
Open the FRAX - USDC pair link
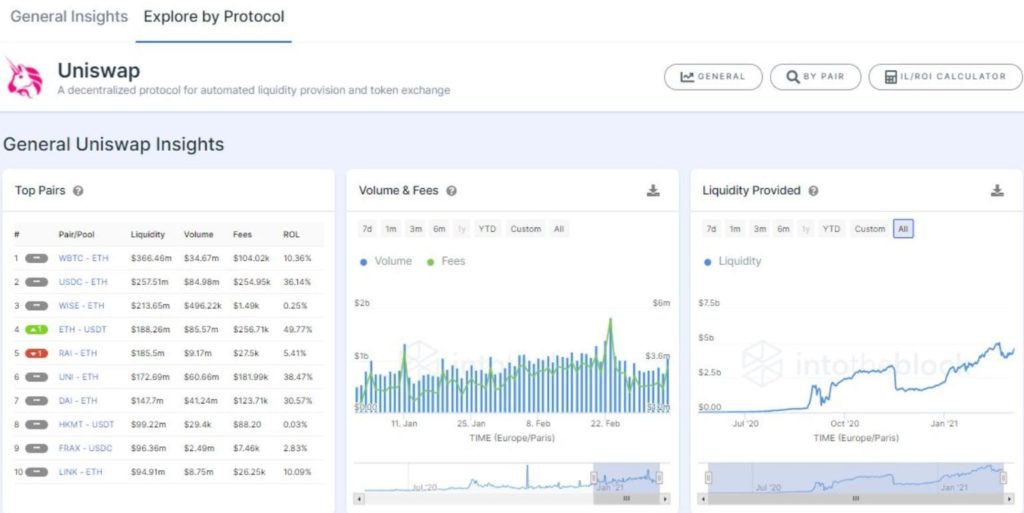tap(86, 448)
